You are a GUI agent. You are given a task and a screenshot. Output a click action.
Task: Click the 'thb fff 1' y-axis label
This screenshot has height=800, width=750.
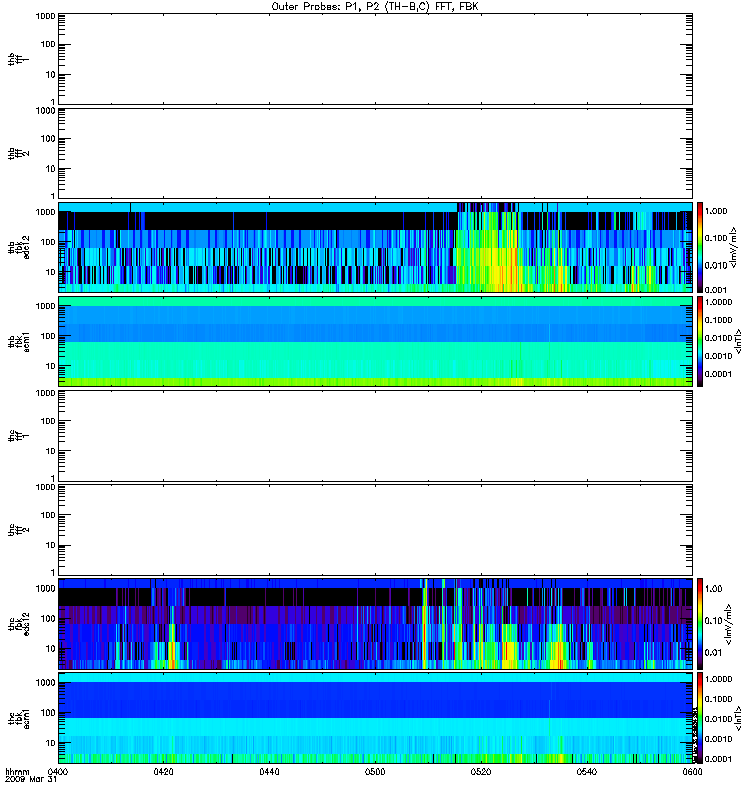click(19, 59)
